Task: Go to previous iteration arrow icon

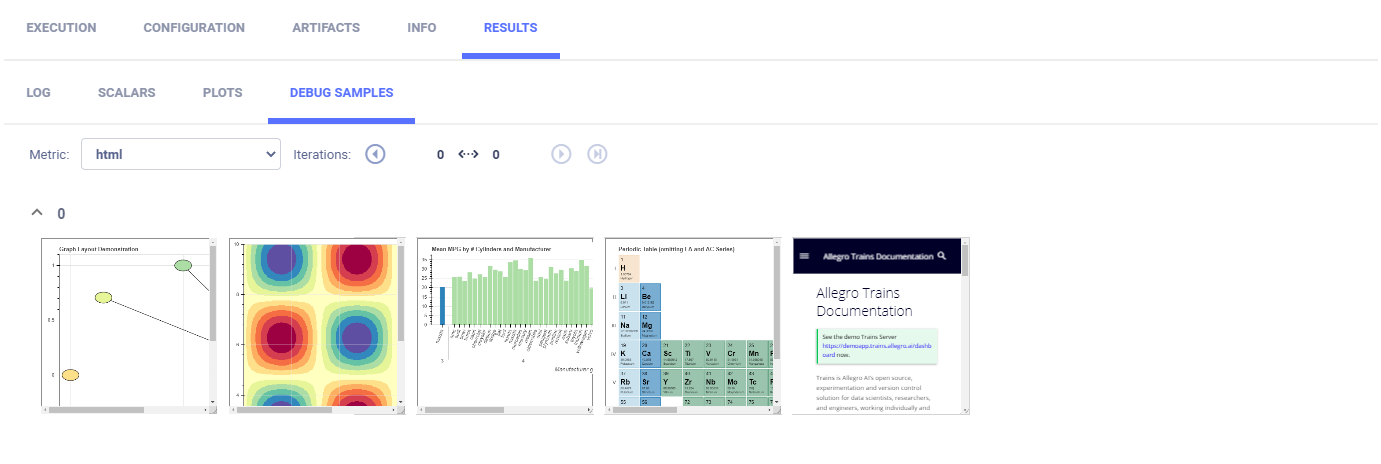Action: pyautogui.click(x=375, y=154)
